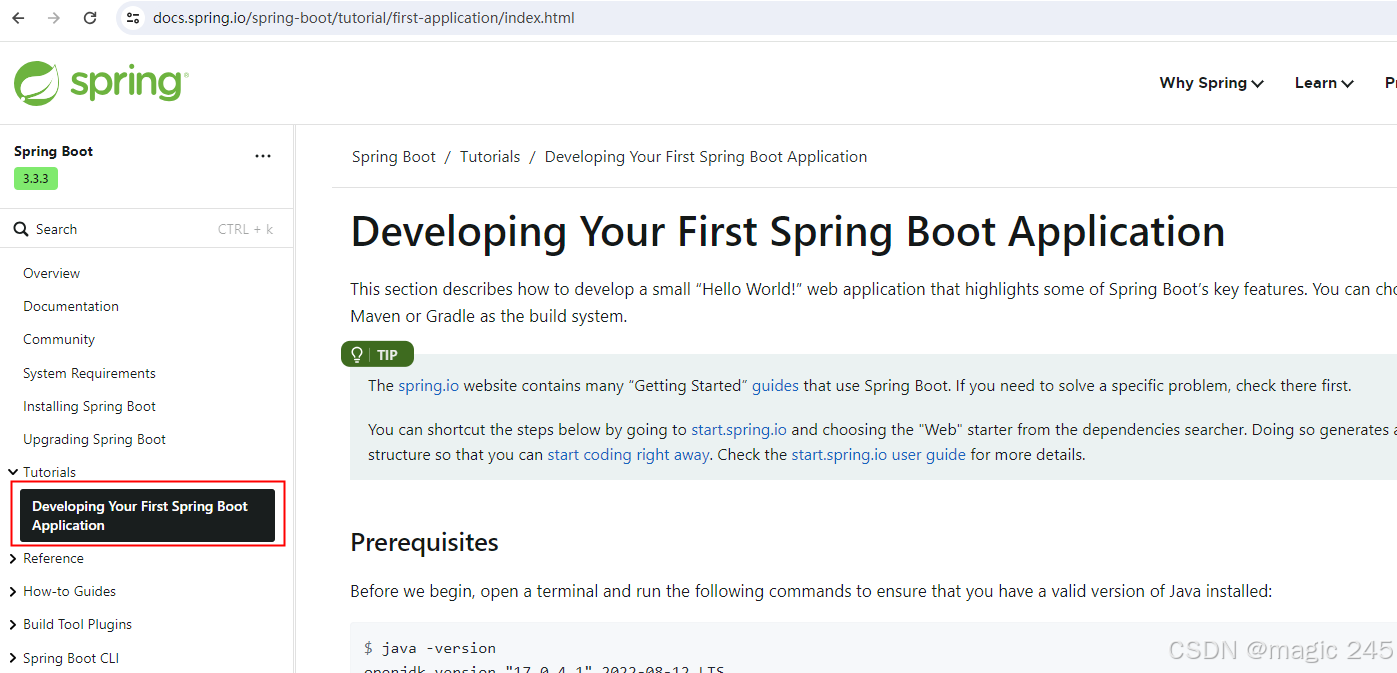Click the Tutorials sidebar label
The width and height of the screenshot is (1397, 673).
tap(50, 472)
